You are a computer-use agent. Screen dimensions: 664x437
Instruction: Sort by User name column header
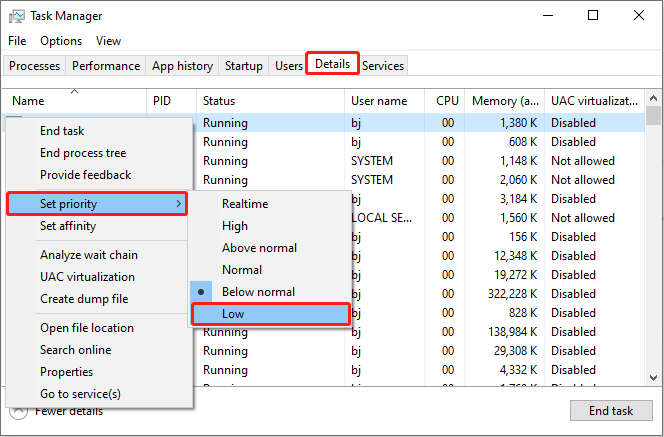(385, 101)
